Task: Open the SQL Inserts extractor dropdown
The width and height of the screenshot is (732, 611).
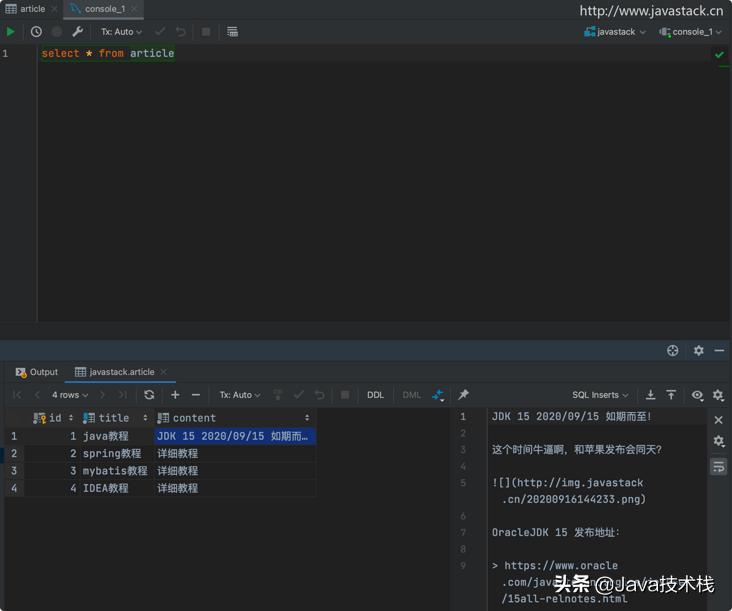Action: [600, 395]
